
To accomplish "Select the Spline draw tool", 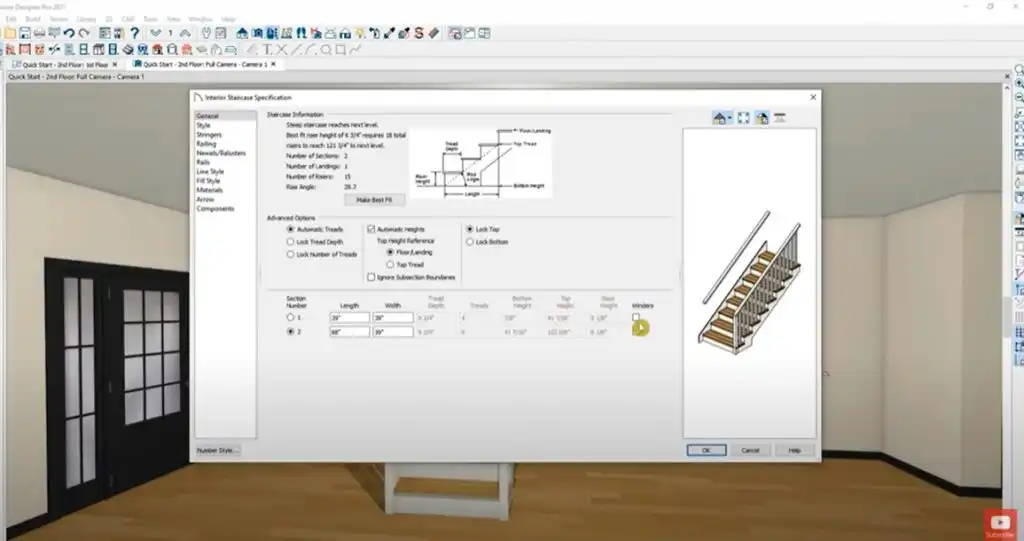I will click(355, 50).
